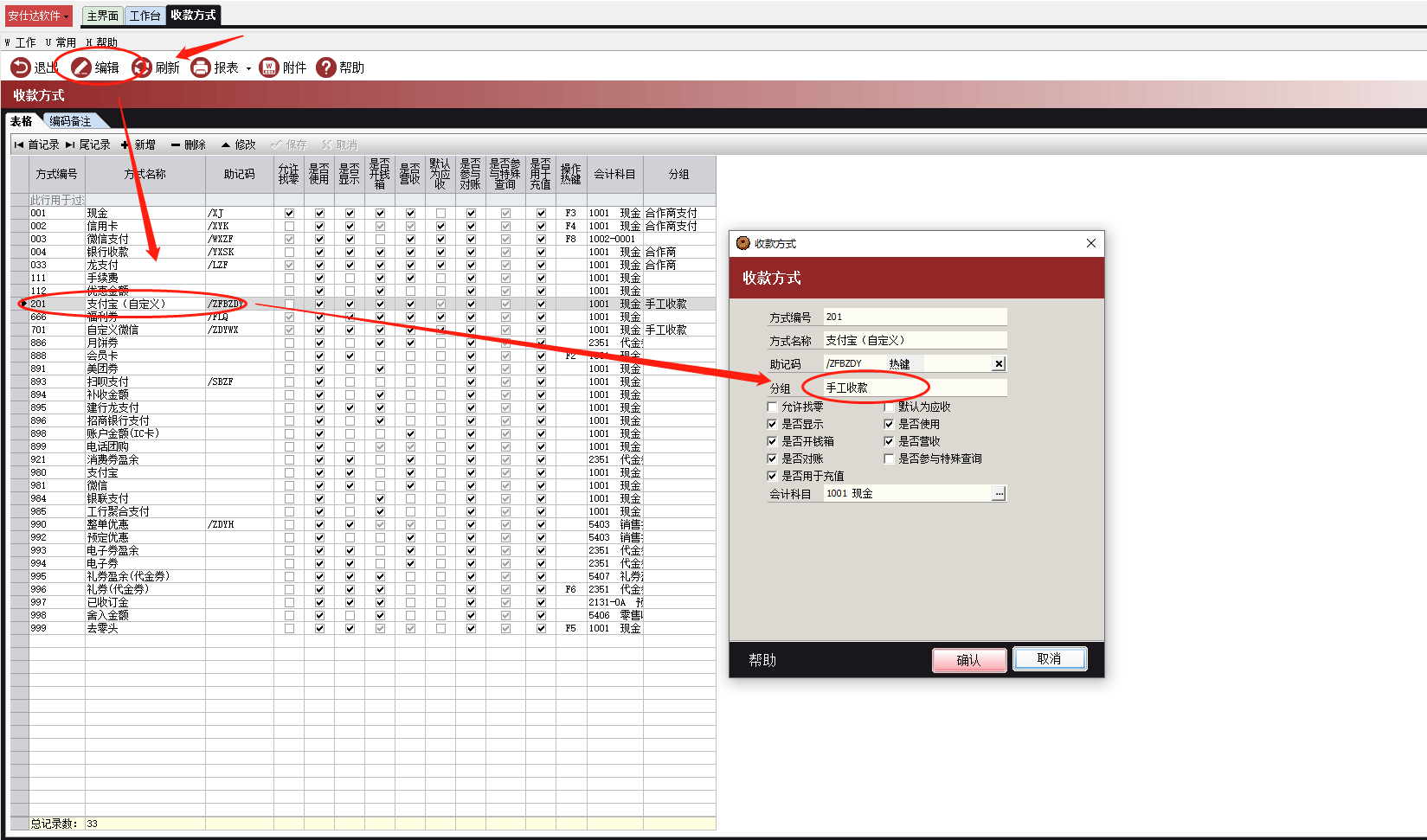Click the 方式编号 column header
This screenshot has height=840, width=1427.
[x=57, y=174]
